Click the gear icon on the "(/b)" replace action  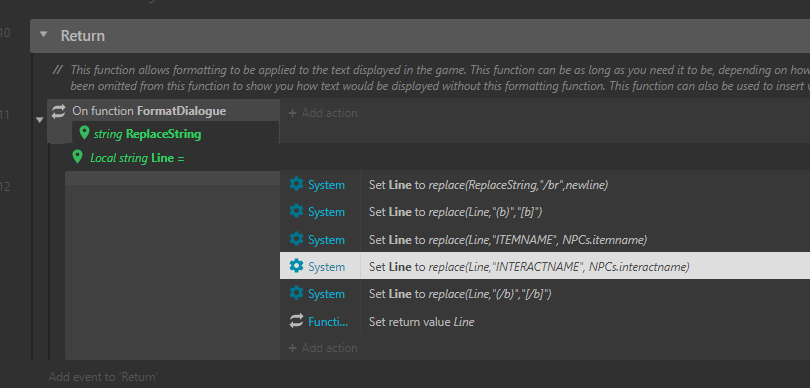[x=296, y=293]
